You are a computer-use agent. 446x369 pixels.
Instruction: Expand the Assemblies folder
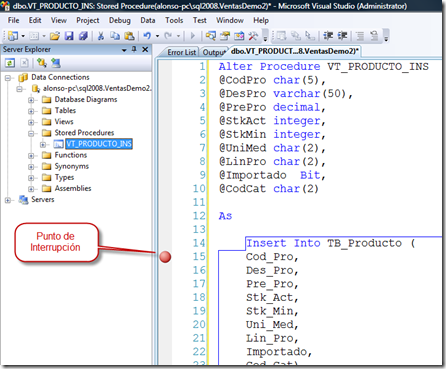(31, 189)
